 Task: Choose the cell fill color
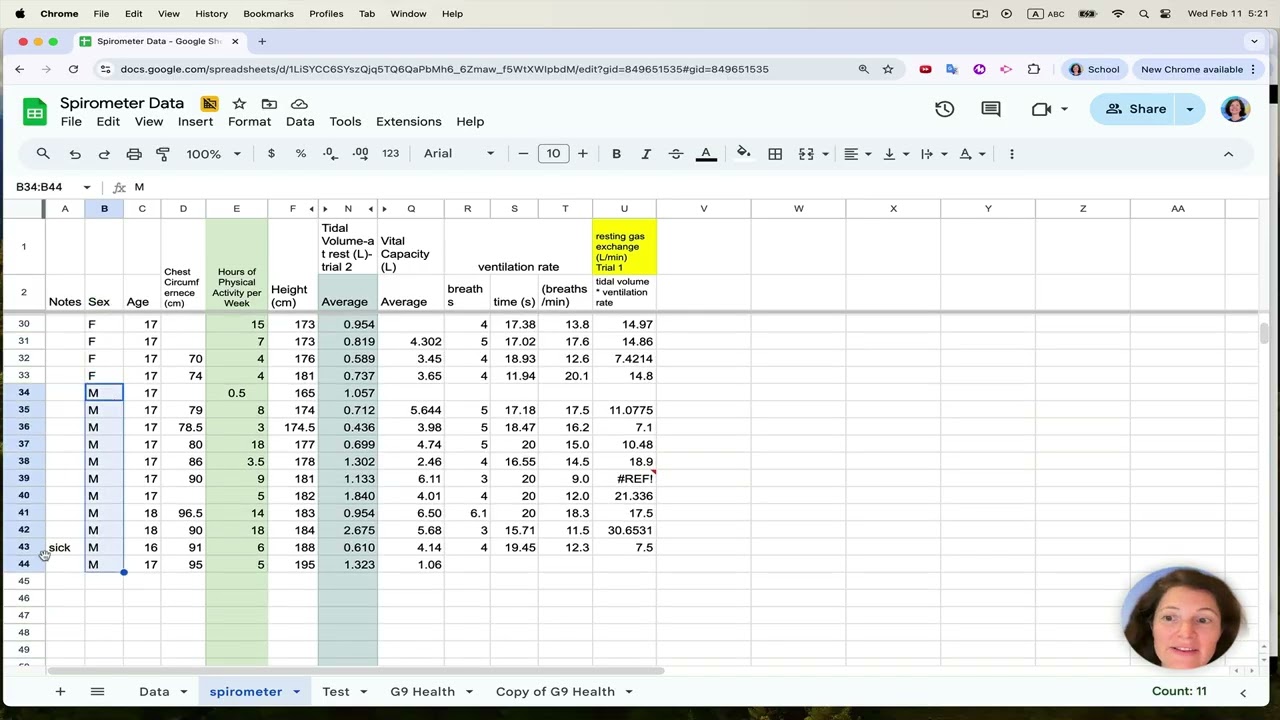point(743,154)
